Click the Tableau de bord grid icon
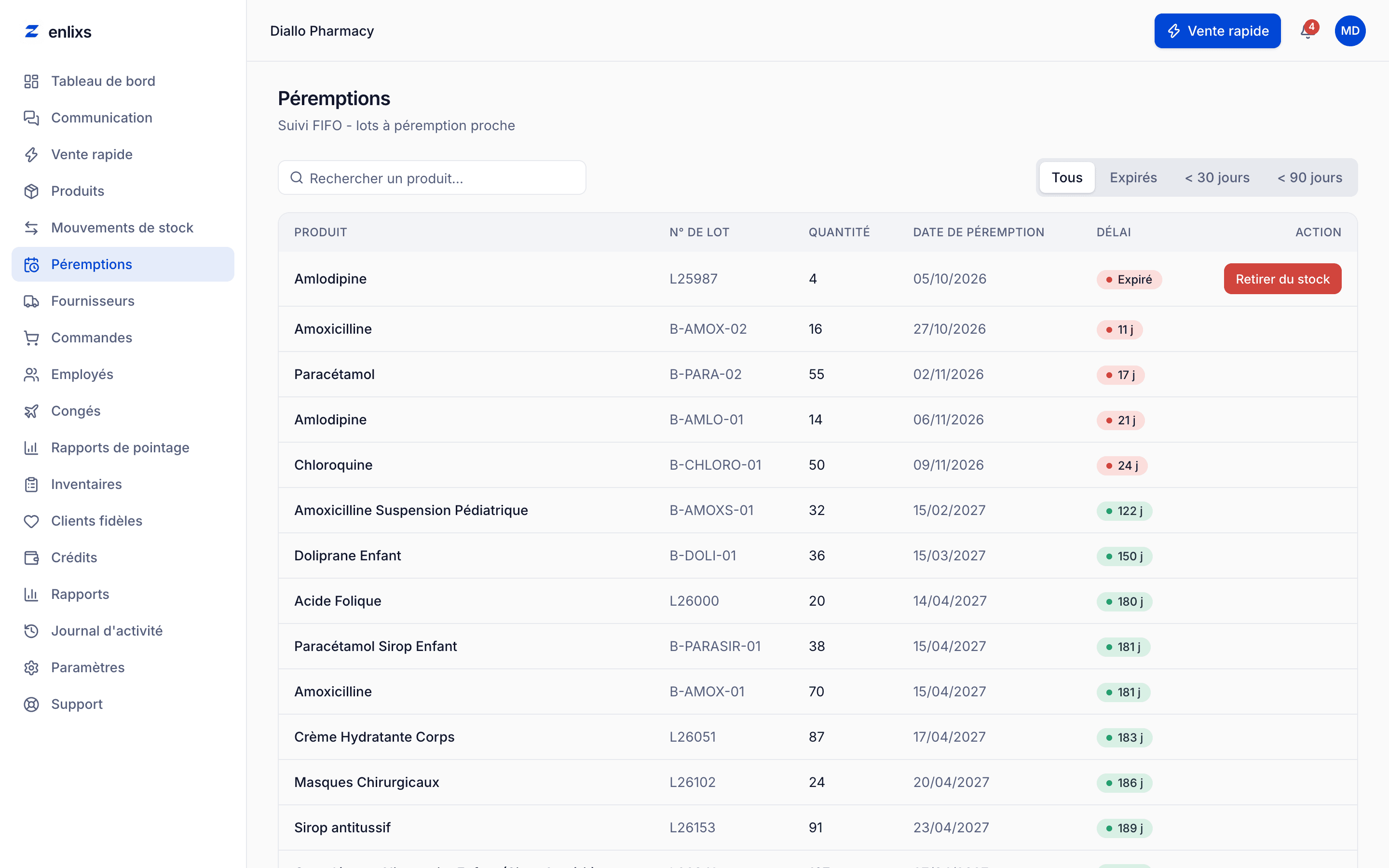 coord(31,81)
